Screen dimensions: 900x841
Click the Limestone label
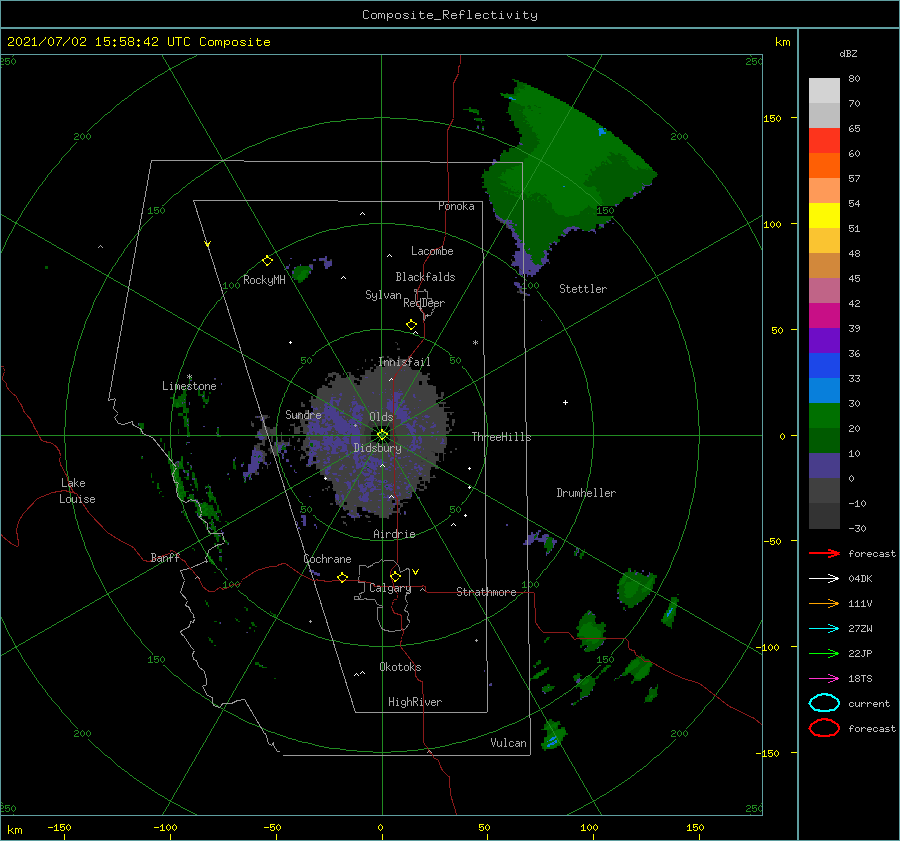(x=189, y=386)
